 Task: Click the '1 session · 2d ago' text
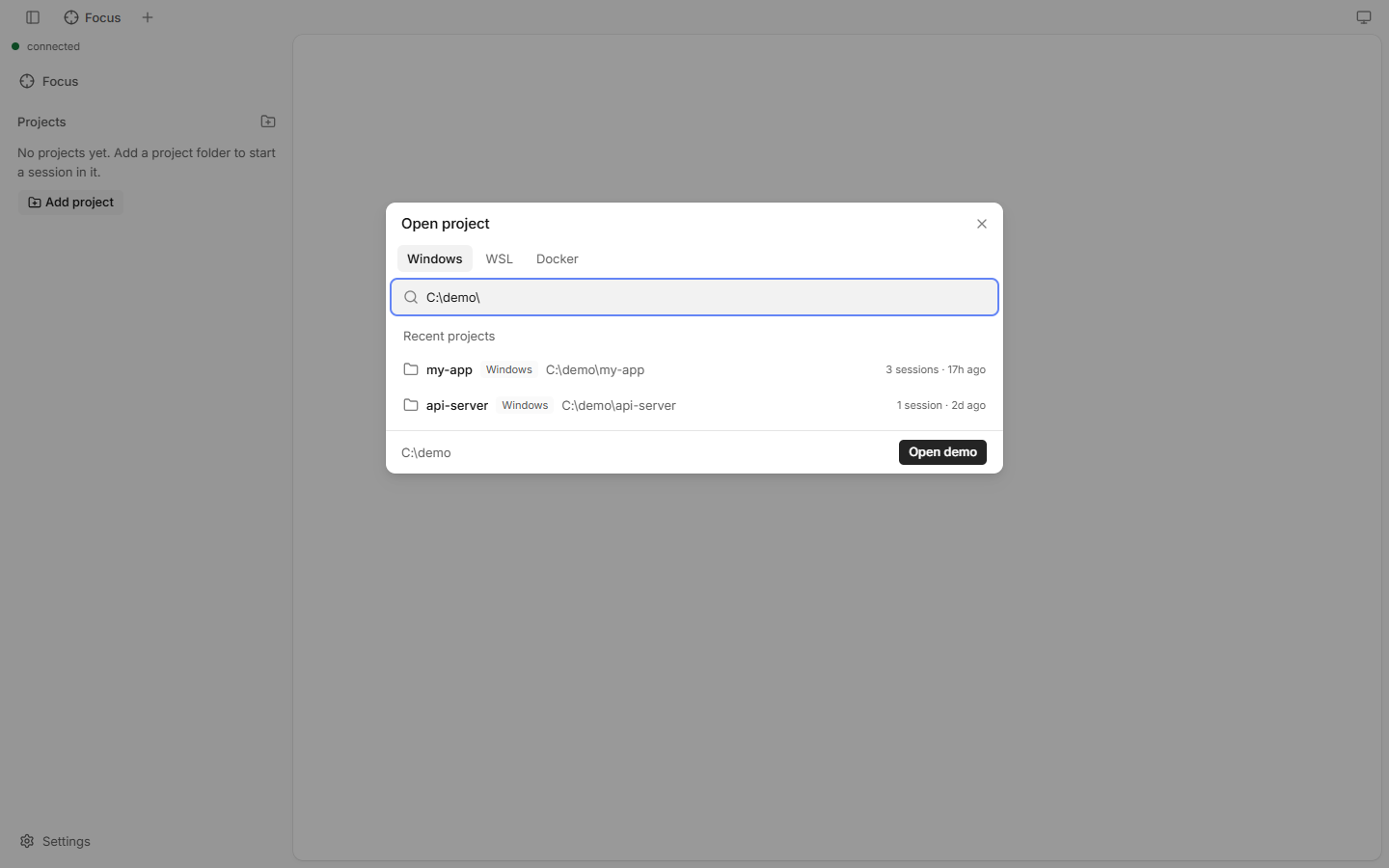941,405
